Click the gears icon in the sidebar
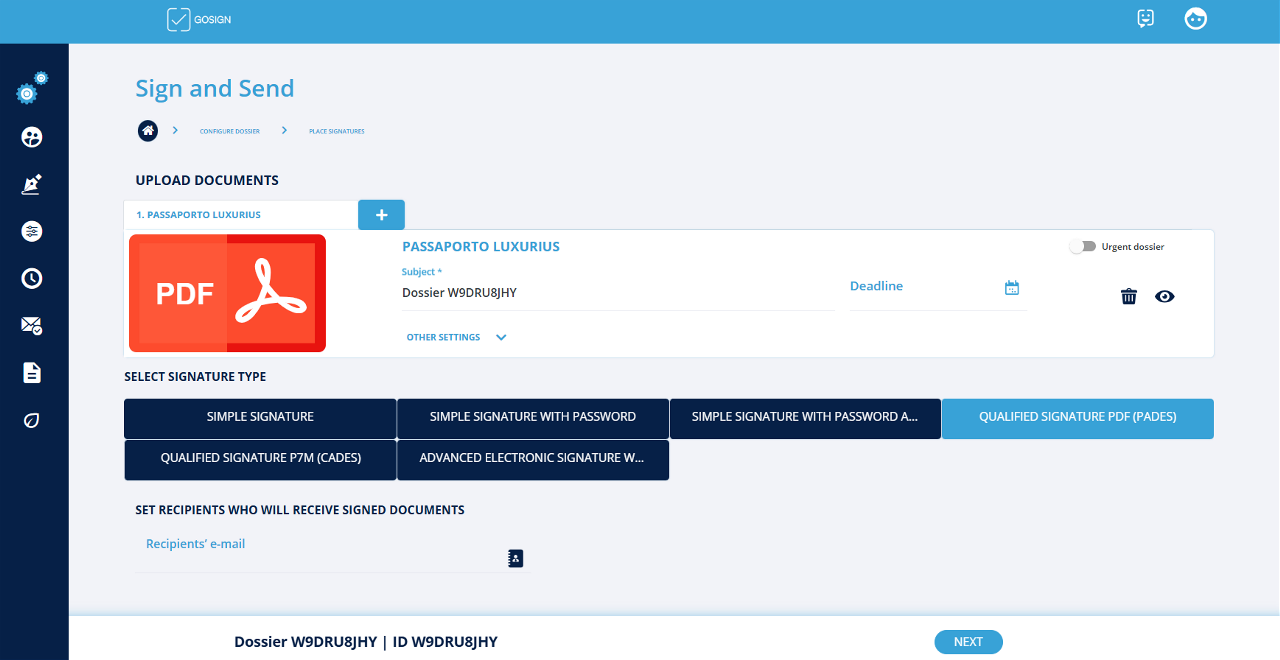 tap(31, 89)
